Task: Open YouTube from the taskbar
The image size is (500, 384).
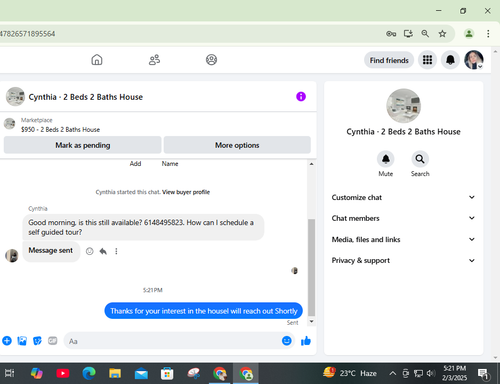Action: tap(63, 373)
